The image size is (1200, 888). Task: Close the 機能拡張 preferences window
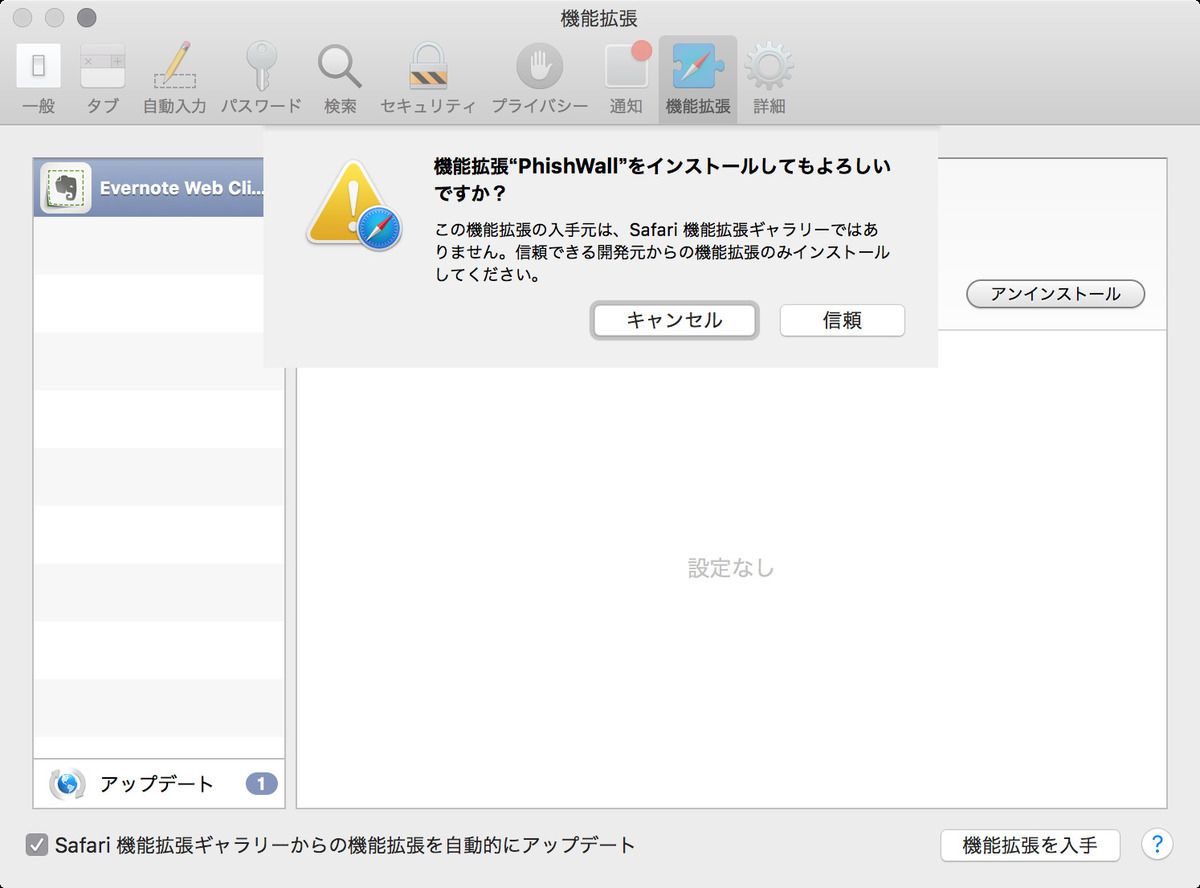(23, 17)
